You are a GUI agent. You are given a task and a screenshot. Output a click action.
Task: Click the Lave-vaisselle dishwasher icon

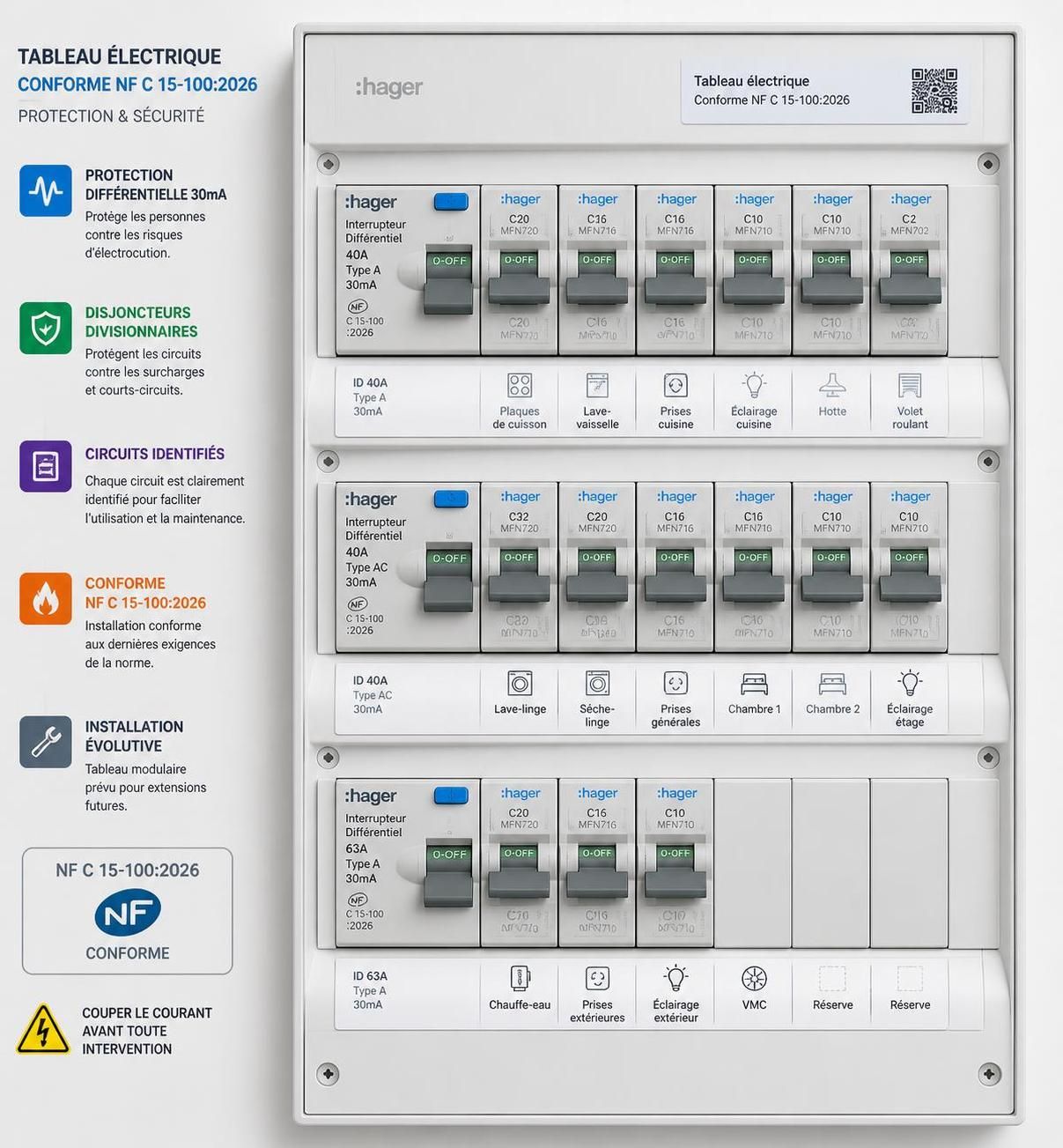(597, 385)
